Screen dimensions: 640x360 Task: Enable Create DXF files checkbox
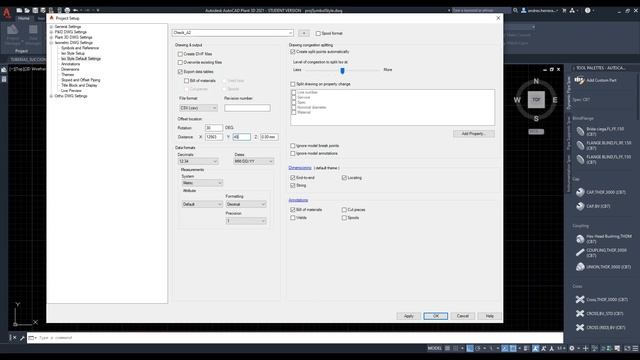(x=180, y=54)
